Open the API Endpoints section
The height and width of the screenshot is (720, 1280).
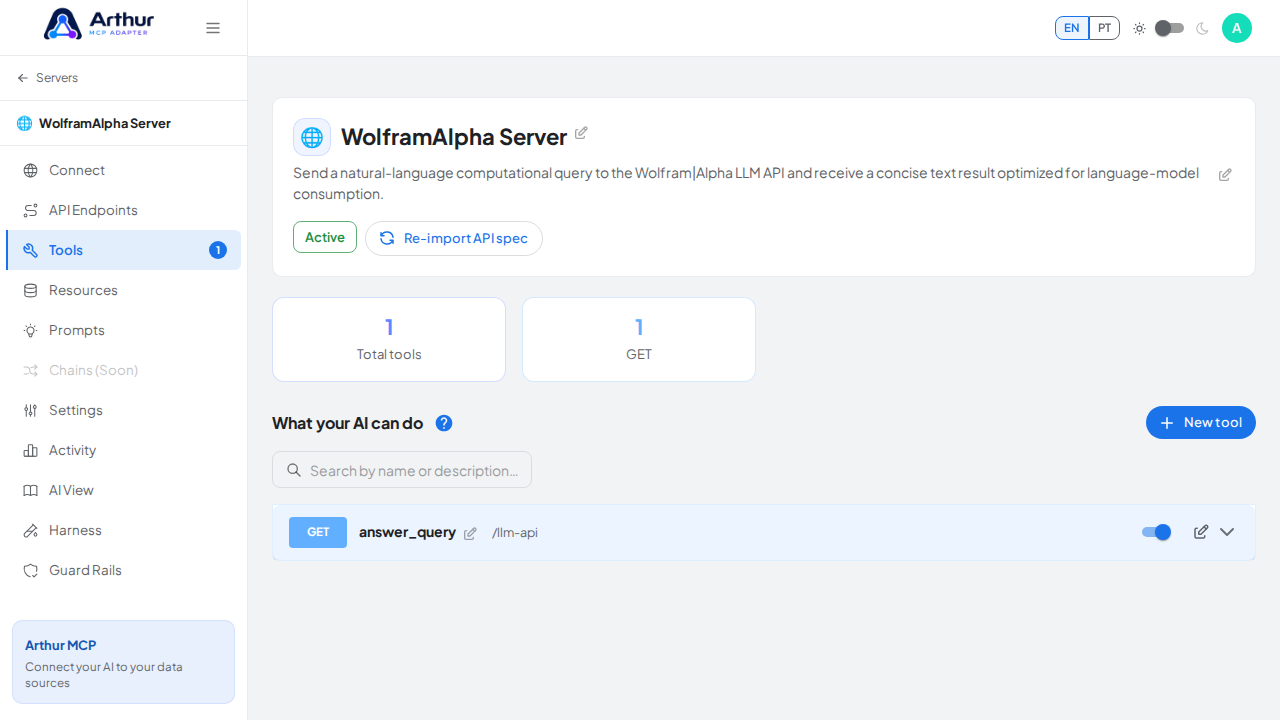point(123,210)
